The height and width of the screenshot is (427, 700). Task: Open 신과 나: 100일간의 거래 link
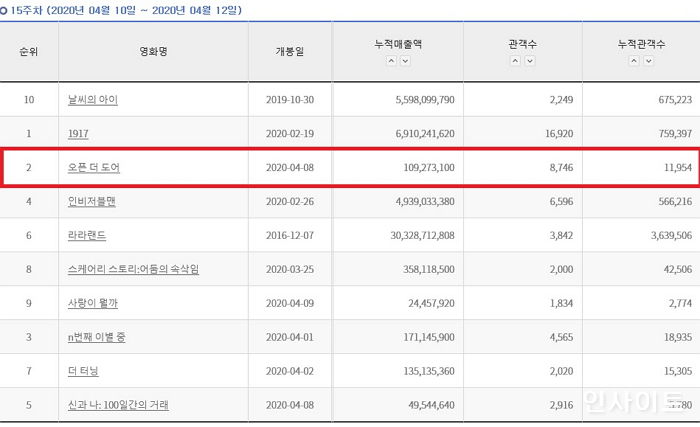pos(117,405)
